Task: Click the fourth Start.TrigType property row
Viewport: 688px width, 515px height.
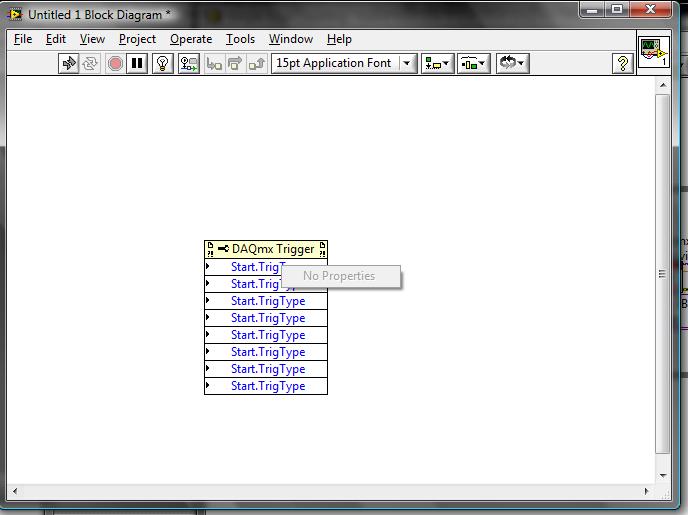Action: (266, 318)
